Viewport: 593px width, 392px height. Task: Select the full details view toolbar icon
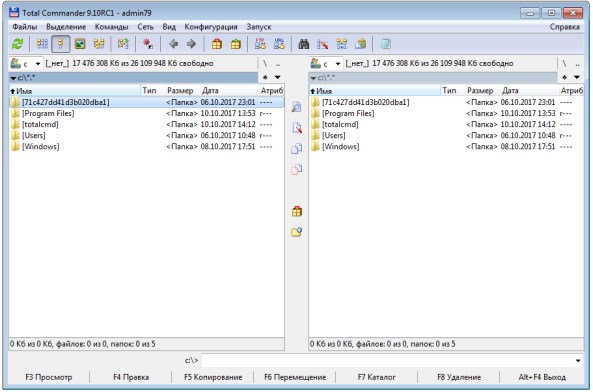[x=61, y=44]
